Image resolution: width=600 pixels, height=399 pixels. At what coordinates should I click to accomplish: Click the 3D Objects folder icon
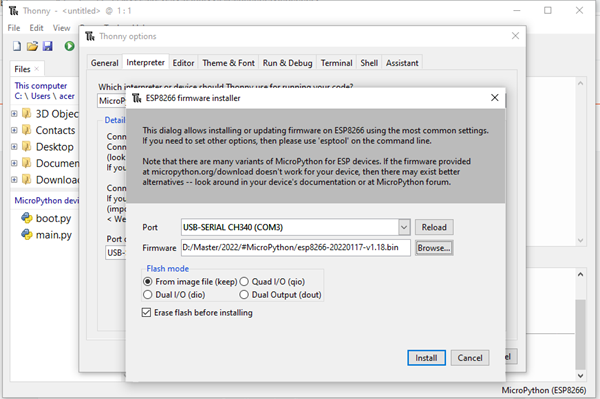[x=26, y=114]
